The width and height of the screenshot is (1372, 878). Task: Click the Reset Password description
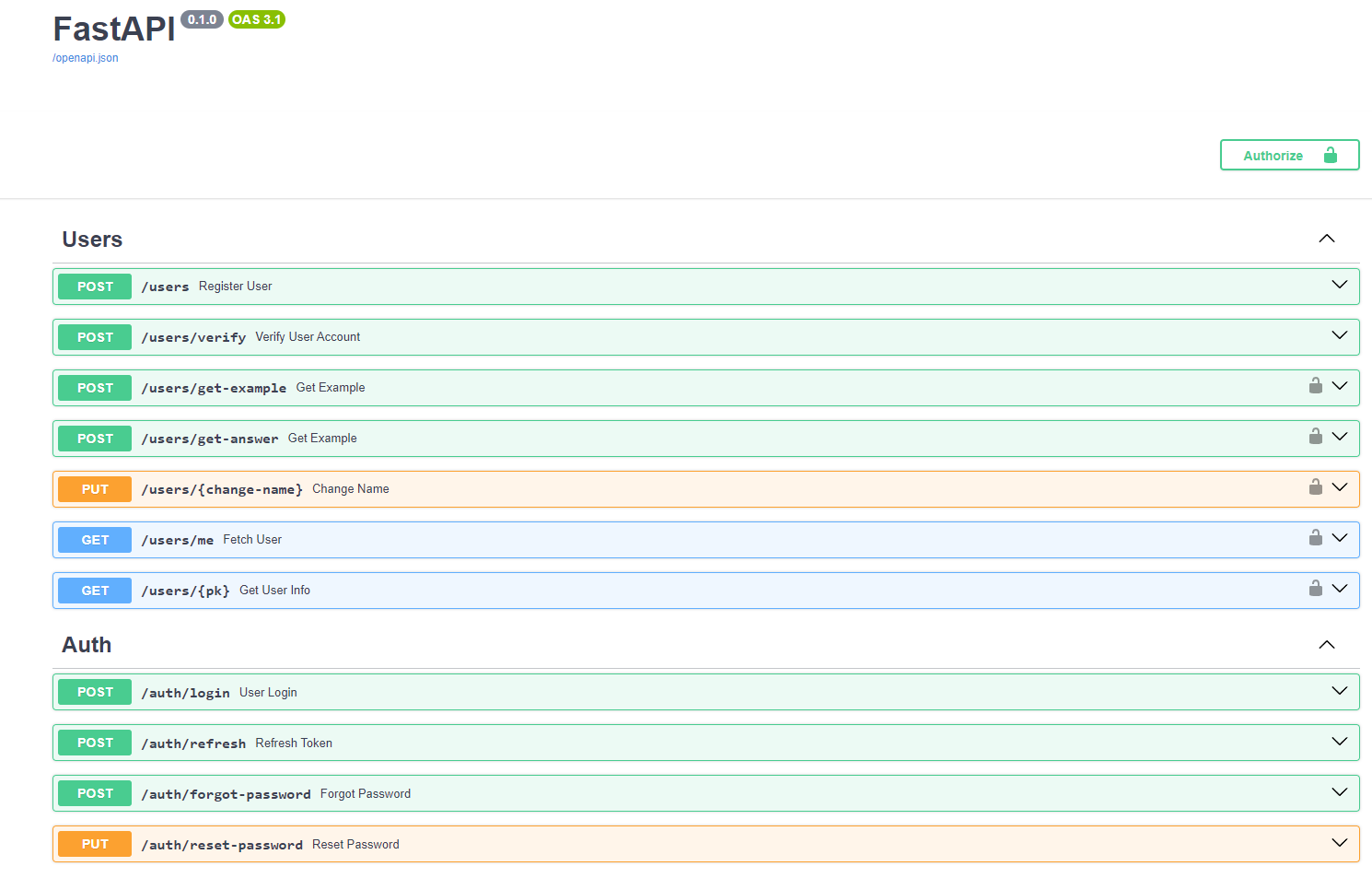click(x=355, y=845)
